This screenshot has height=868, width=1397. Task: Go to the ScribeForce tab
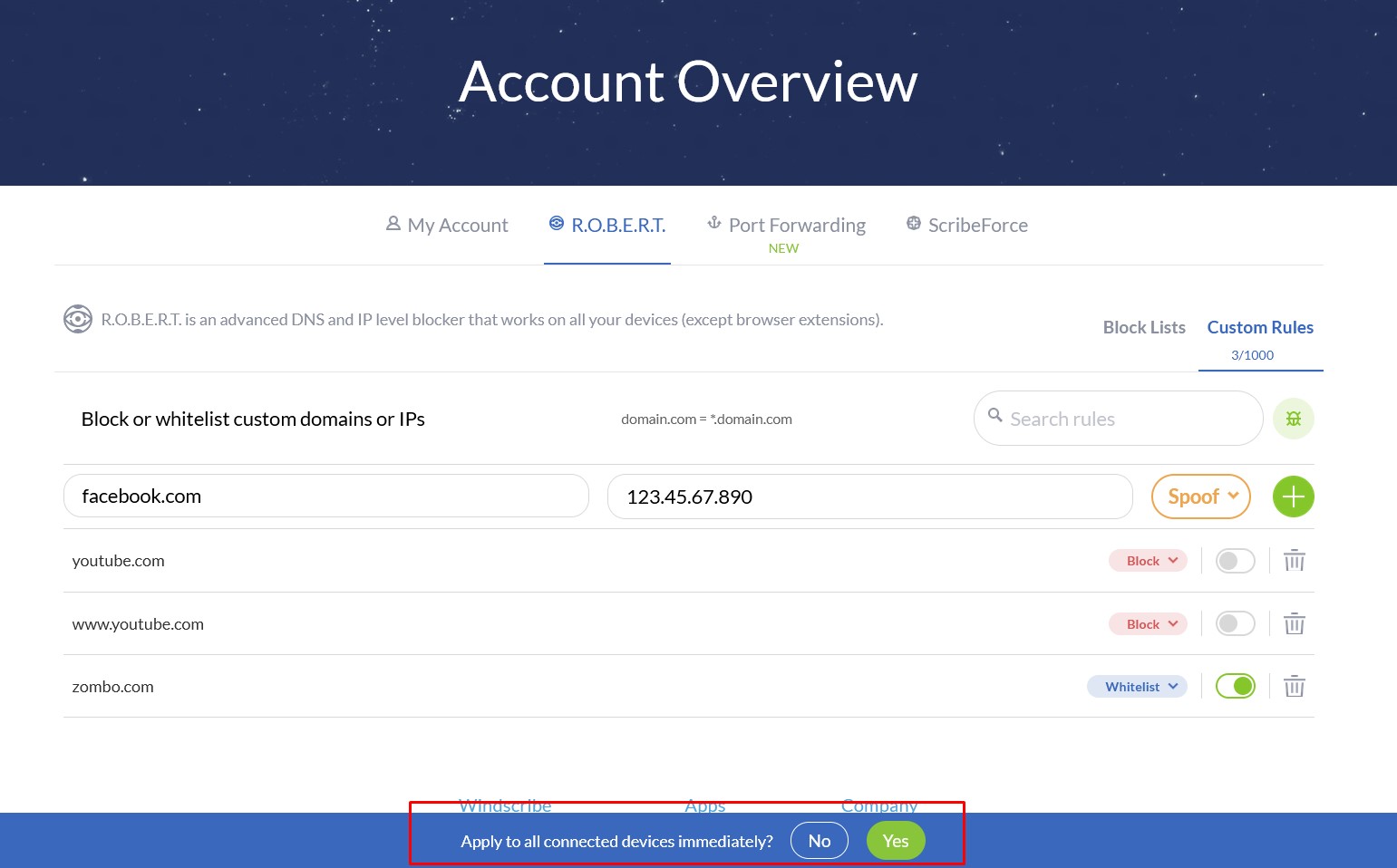pyautogui.click(x=967, y=226)
